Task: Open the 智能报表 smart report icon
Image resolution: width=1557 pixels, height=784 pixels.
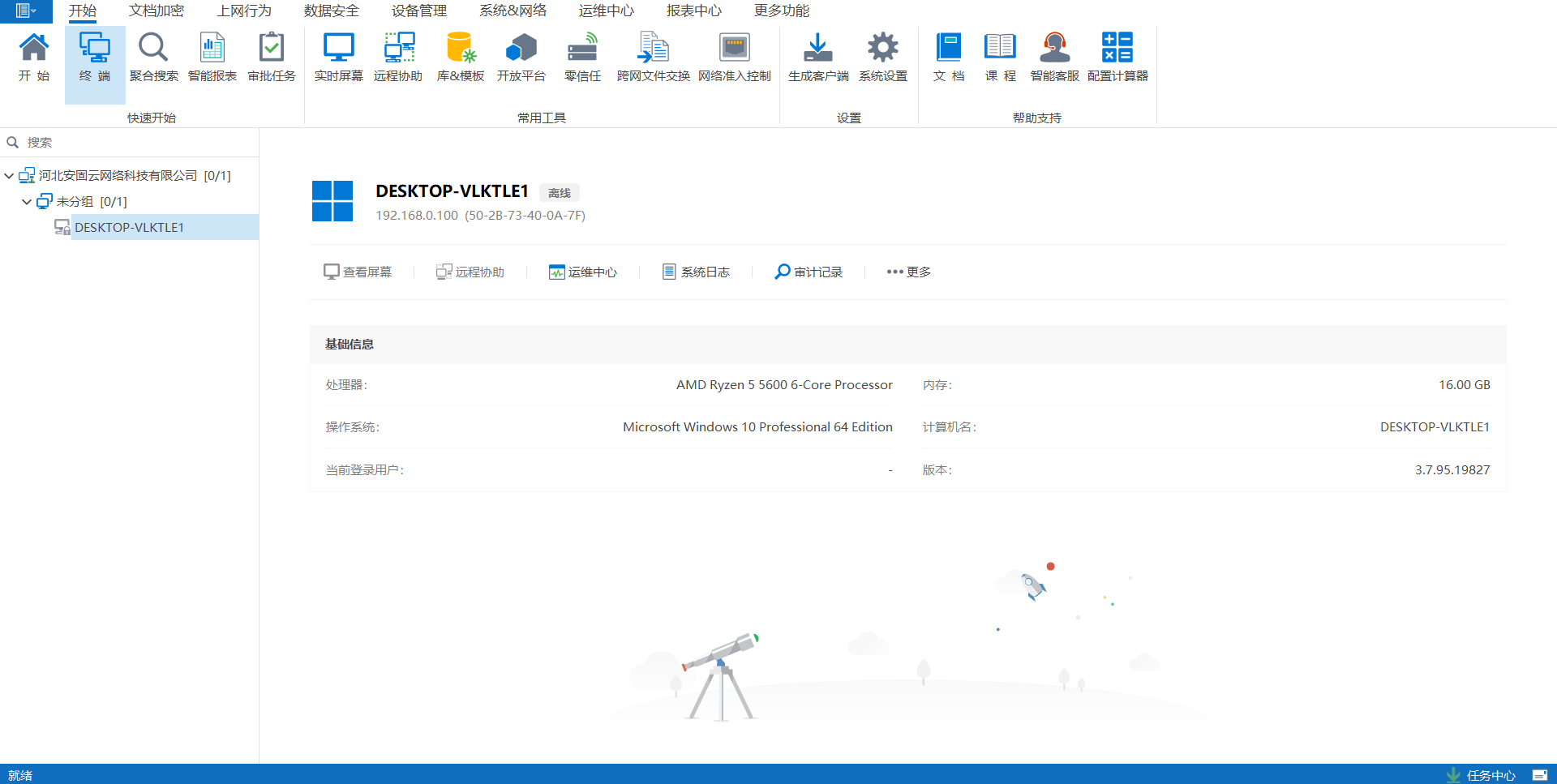Action: 212,58
